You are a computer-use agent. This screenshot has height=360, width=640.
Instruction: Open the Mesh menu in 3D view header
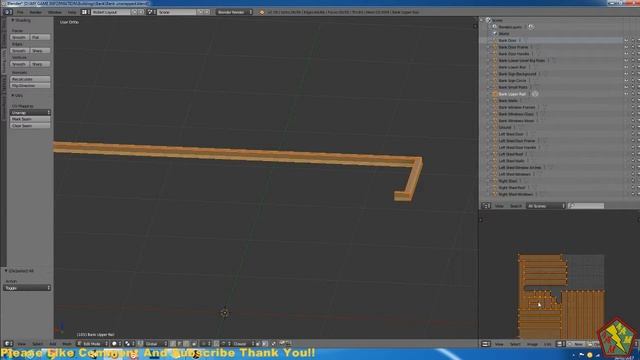(x=67, y=344)
